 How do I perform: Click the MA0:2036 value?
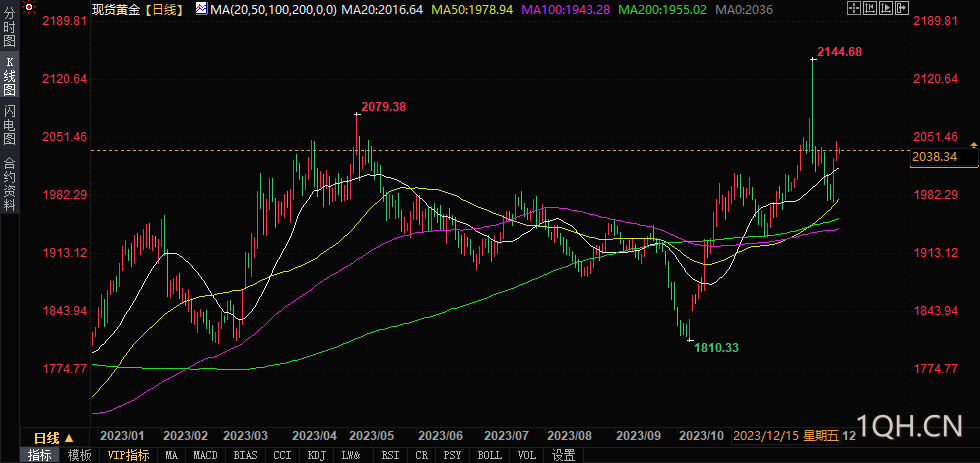tap(744, 9)
